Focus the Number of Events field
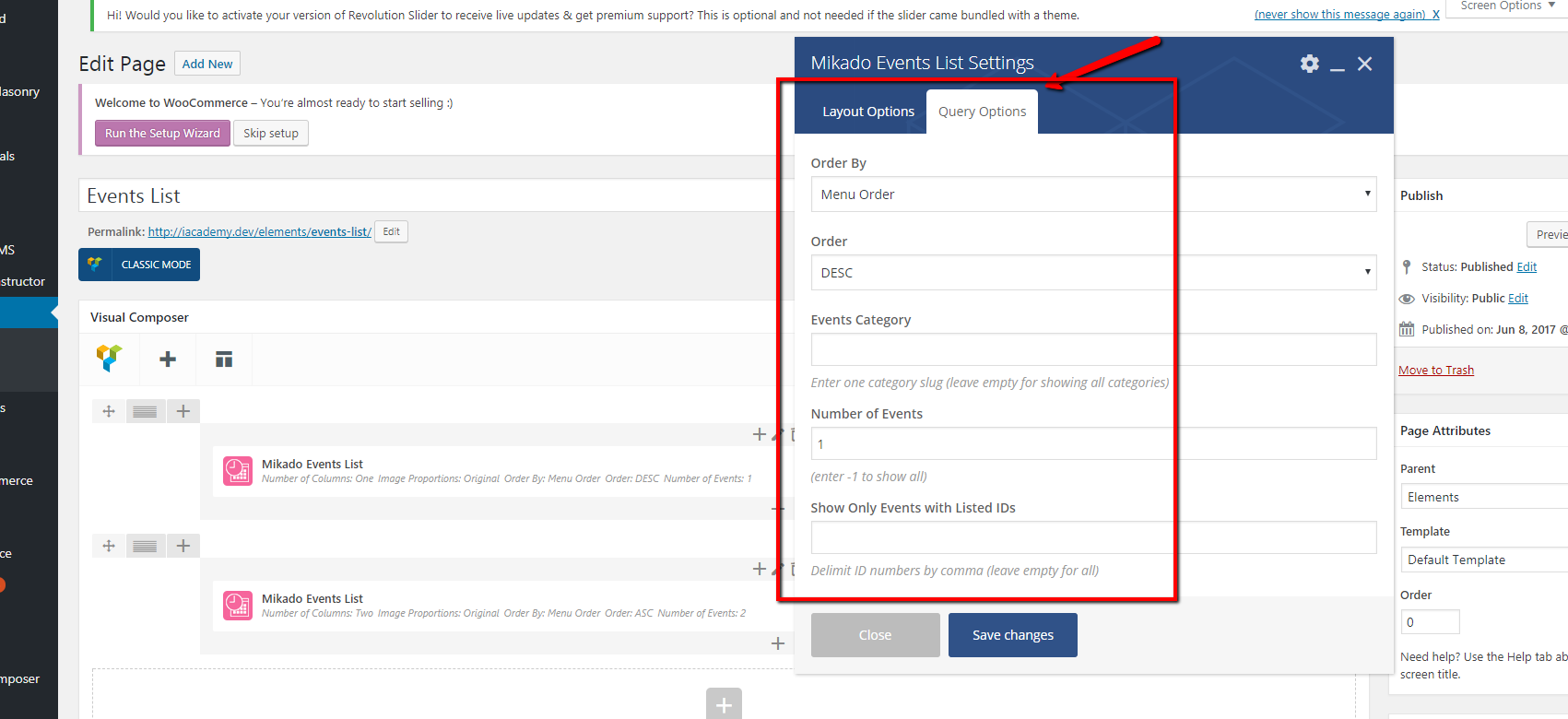Screen dimensions: 1568x719 click(1093, 444)
